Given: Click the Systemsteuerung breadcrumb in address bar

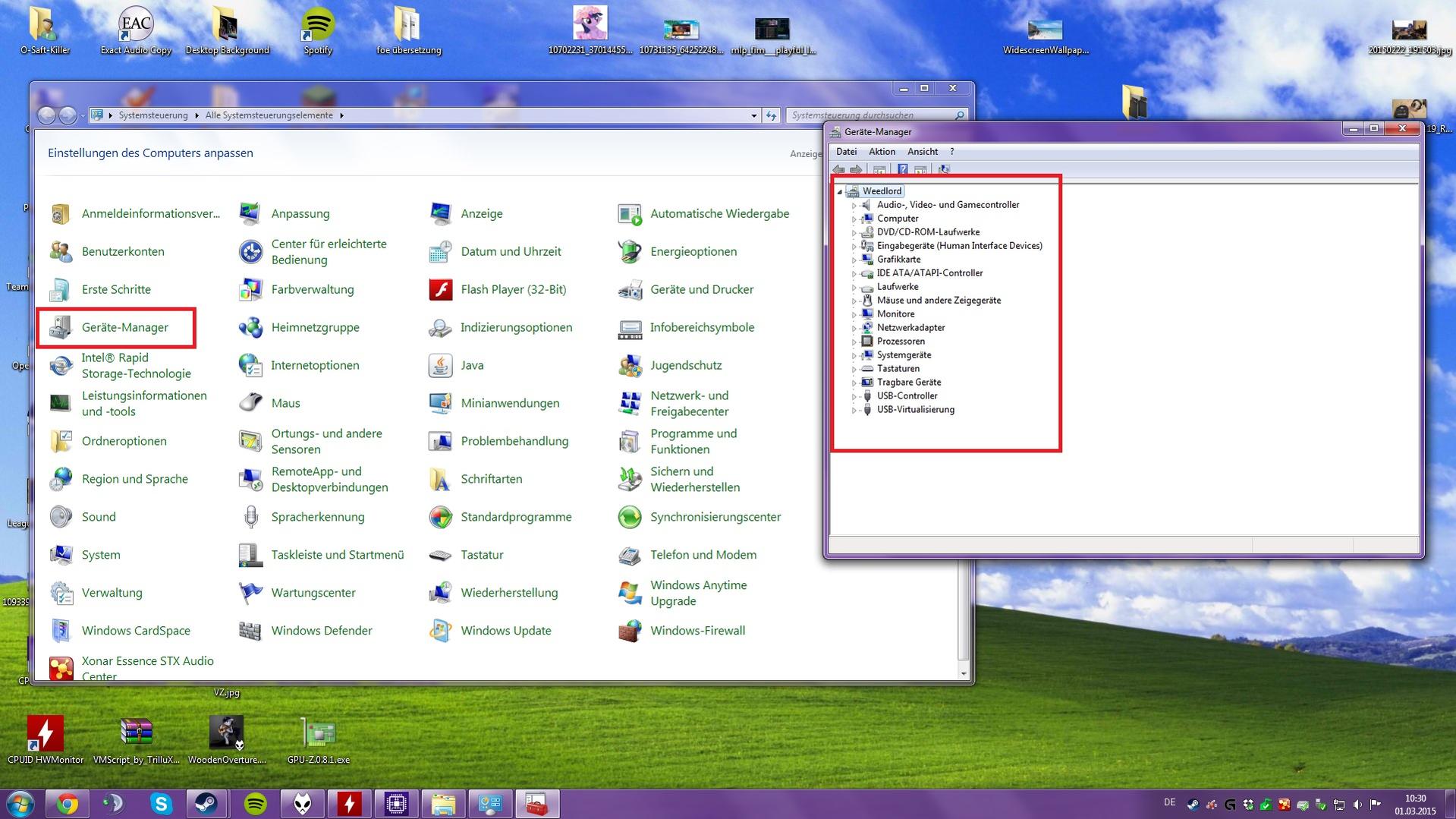Looking at the screenshot, I should [x=153, y=115].
